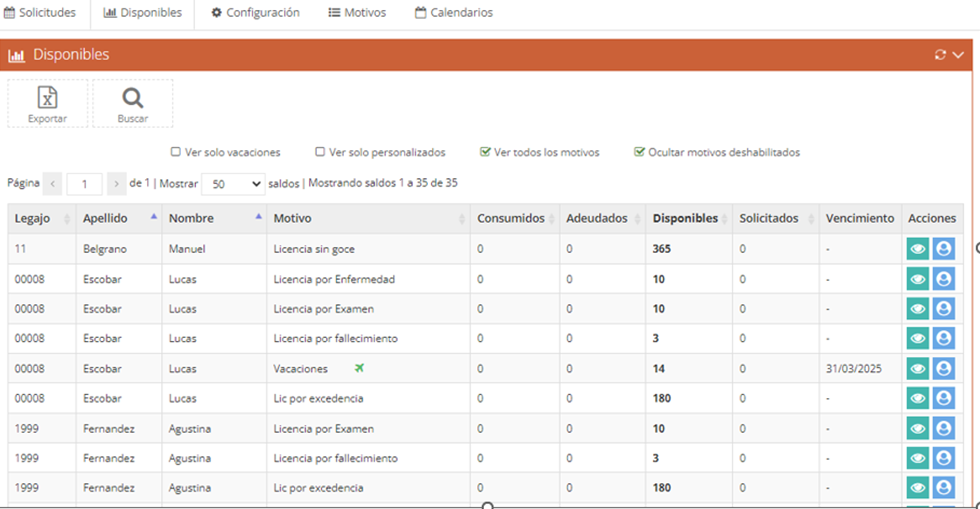This screenshot has width=980, height=509.
Task: Switch to the Disponibles tab
Action: coord(142,13)
